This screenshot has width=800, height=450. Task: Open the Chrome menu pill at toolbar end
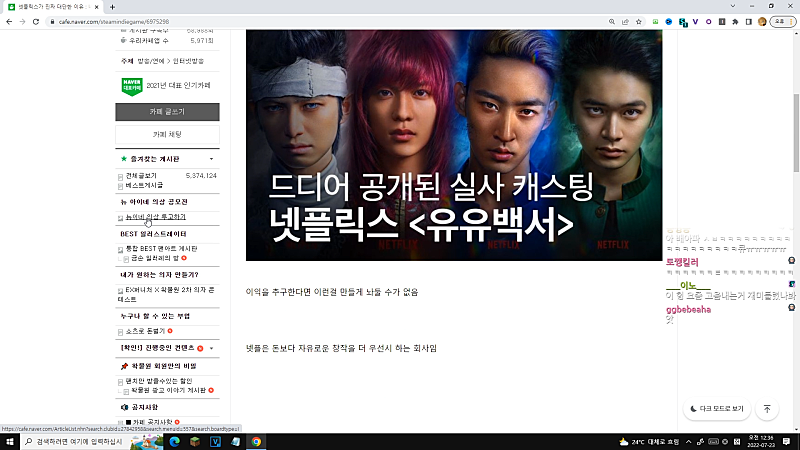click(x=783, y=22)
